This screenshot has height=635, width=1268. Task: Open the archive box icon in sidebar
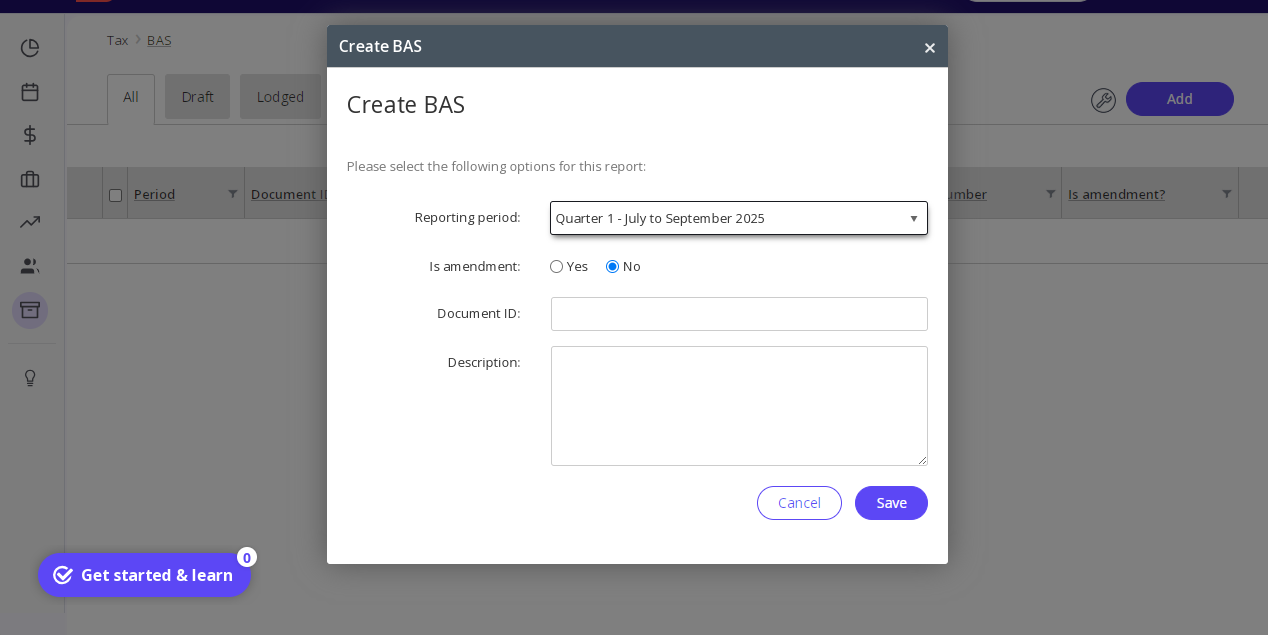[x=30, y=310]
